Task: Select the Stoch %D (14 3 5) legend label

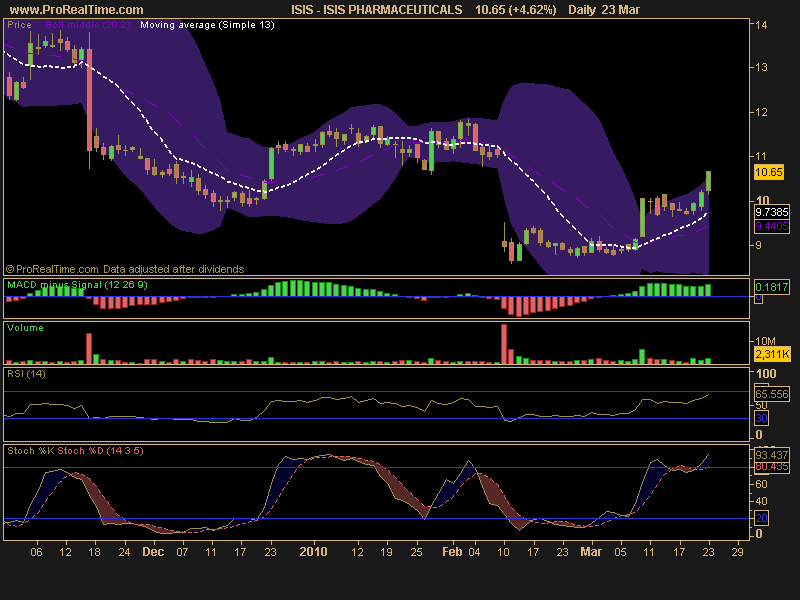Action: tap(101, 451)
